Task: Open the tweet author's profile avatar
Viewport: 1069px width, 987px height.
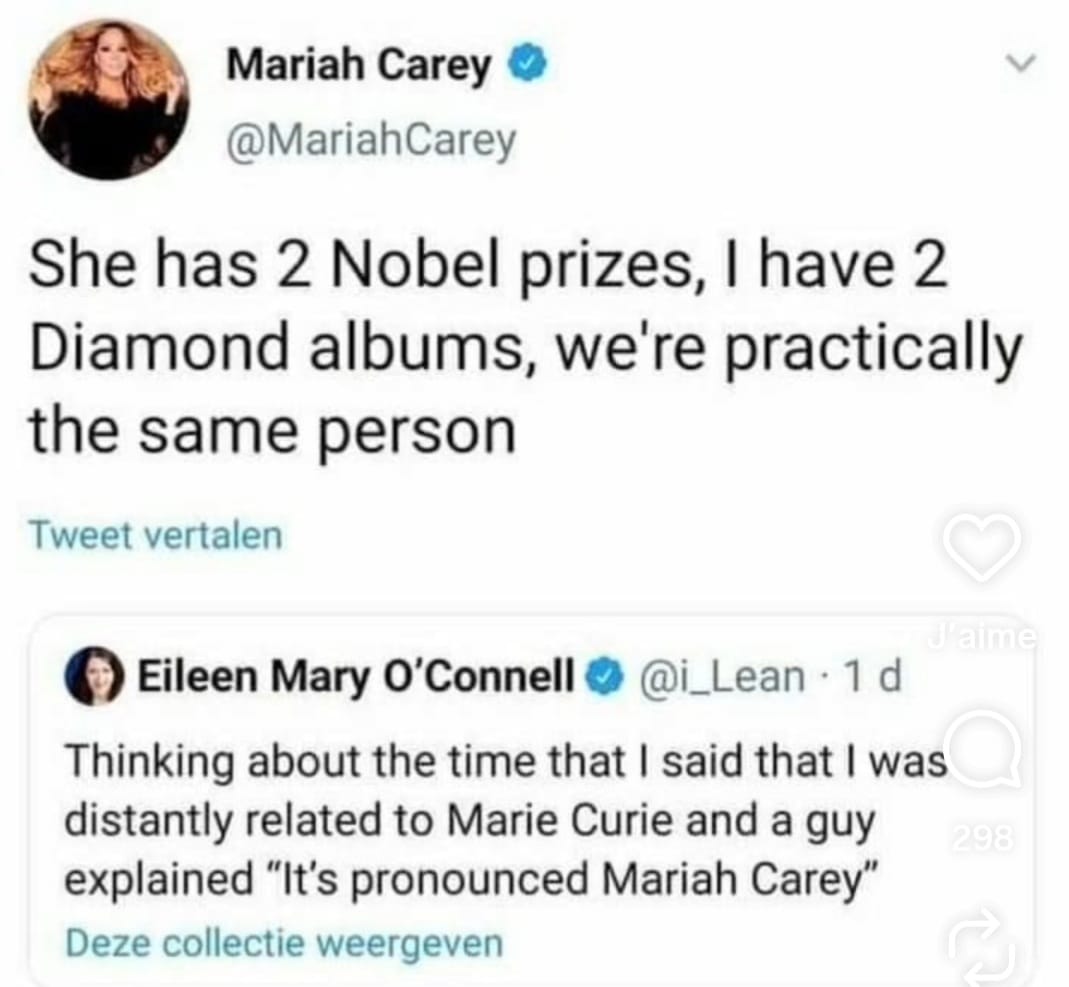Action: click(110, 100)
